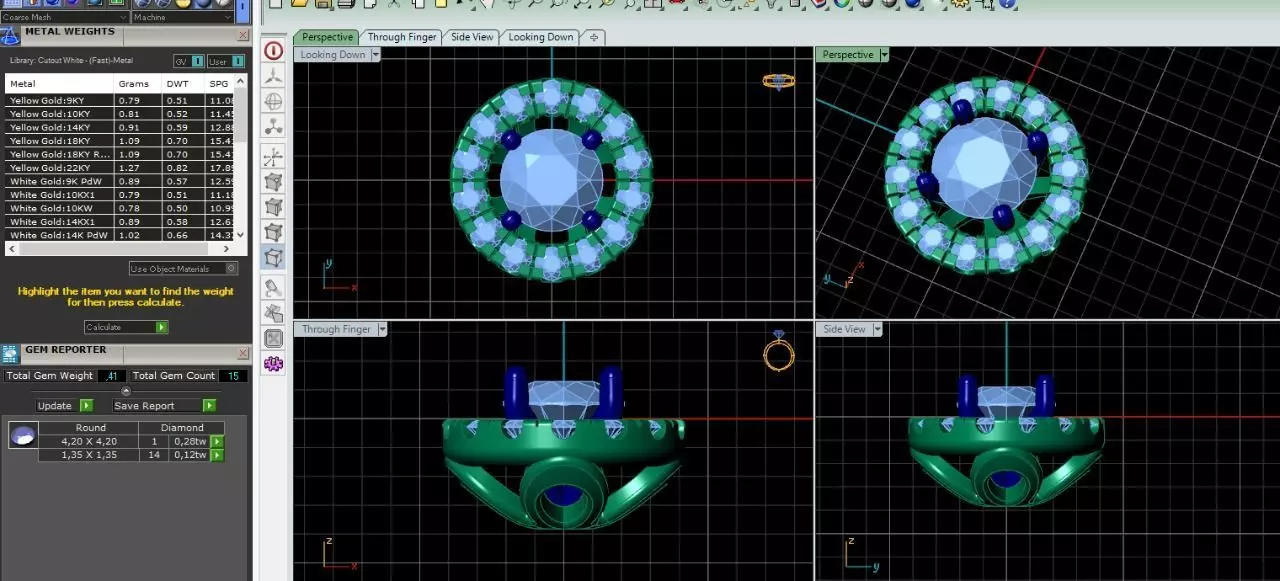Select the White Gold:9K PdW row
Viewport: 1280px width, 581px height.
tap(120, 181)
